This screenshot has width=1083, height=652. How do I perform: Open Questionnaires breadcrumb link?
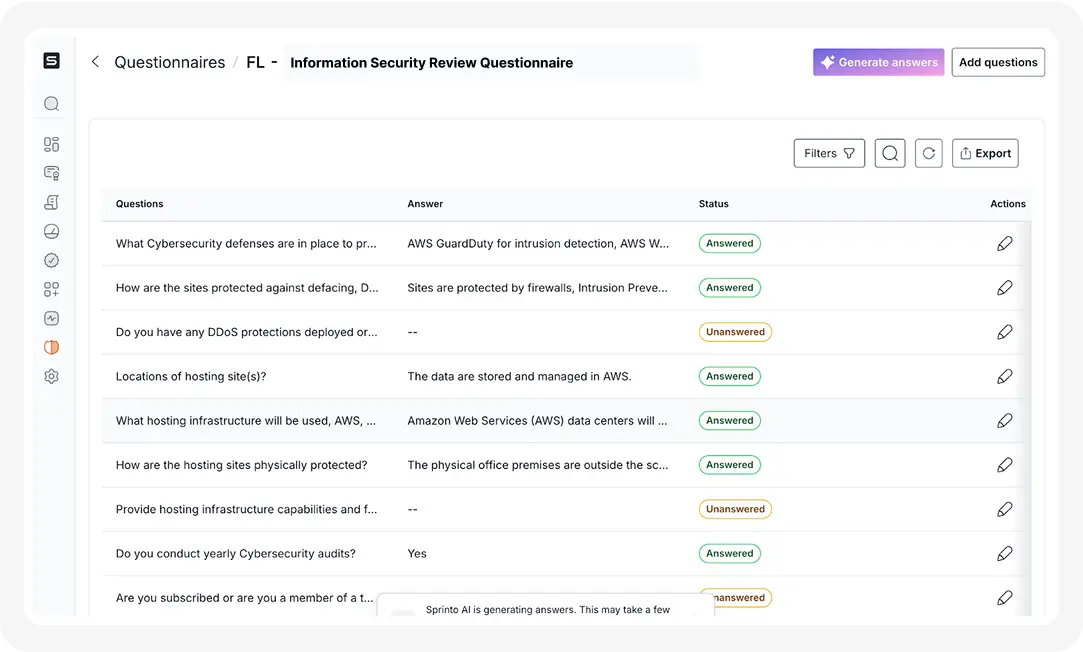[169, 62]
